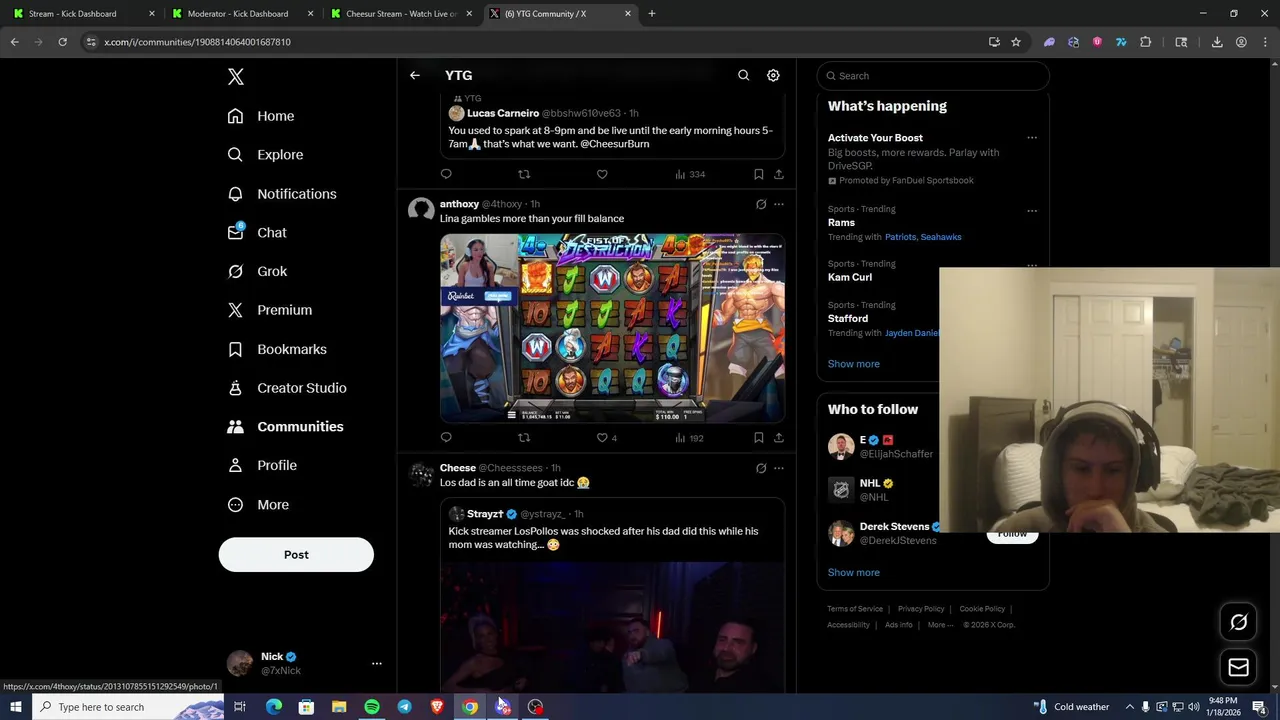The image size is (1280, 720).
Task: Reply to anthoxy's post
Action: pos(446,438)
